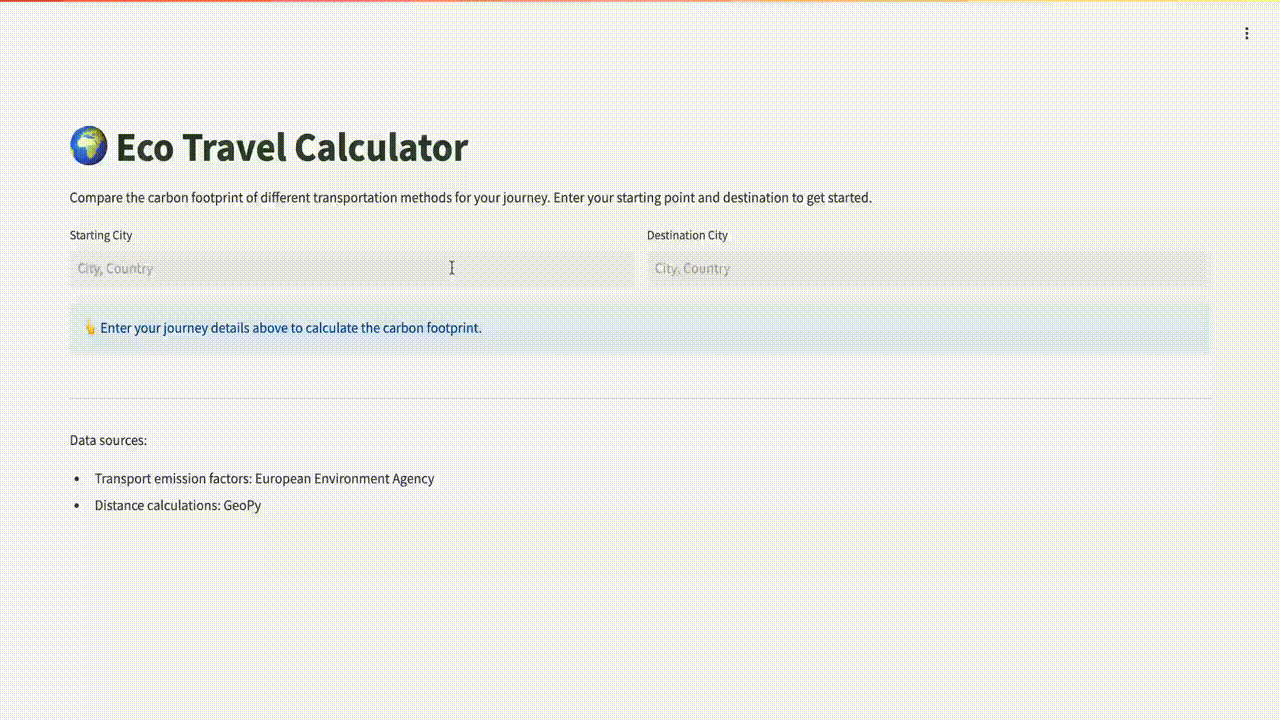The width and height of the screenshot is (1280, 720).
Task: Open the three-dot main menu
Action: [1246, 33]
